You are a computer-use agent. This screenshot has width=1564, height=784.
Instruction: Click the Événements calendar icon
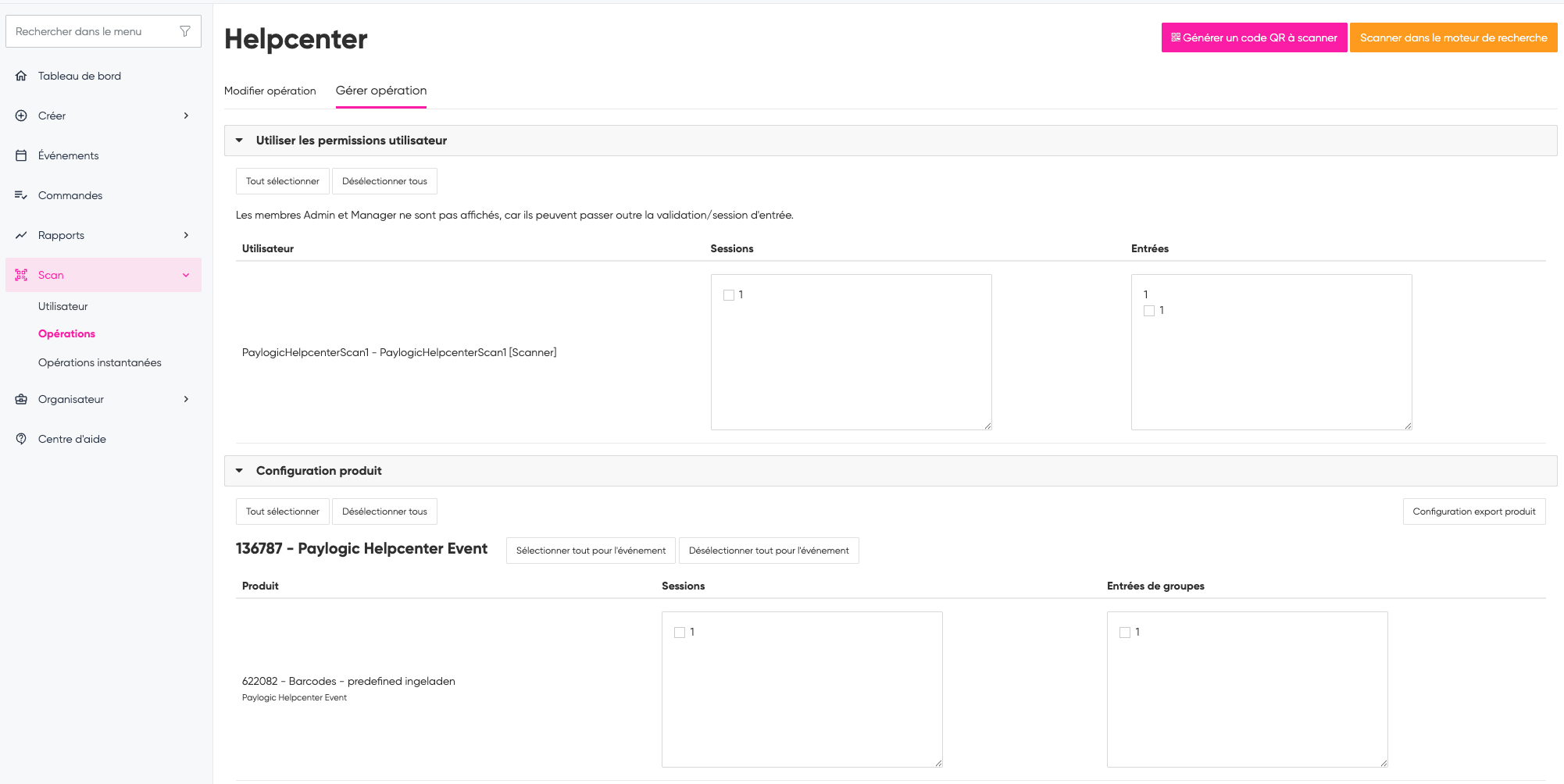[21, 155]
